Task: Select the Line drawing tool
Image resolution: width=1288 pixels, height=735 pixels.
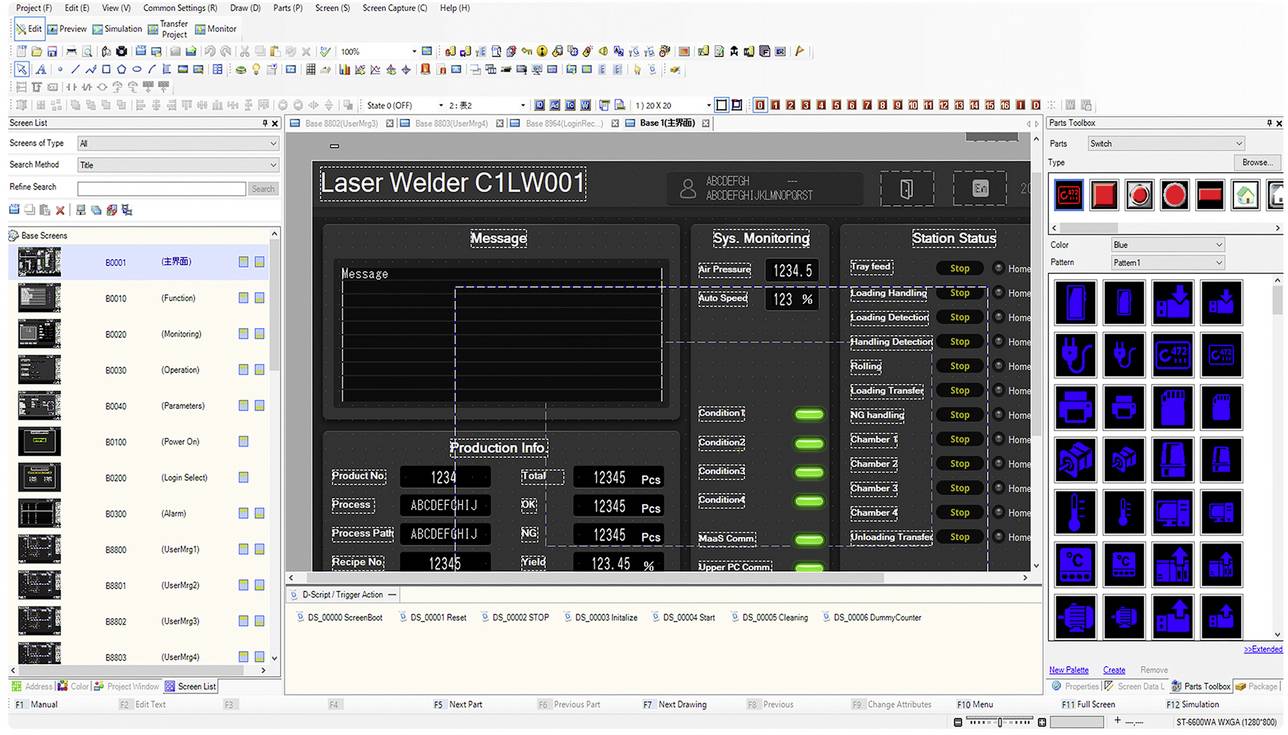Action: pos(76,69)
